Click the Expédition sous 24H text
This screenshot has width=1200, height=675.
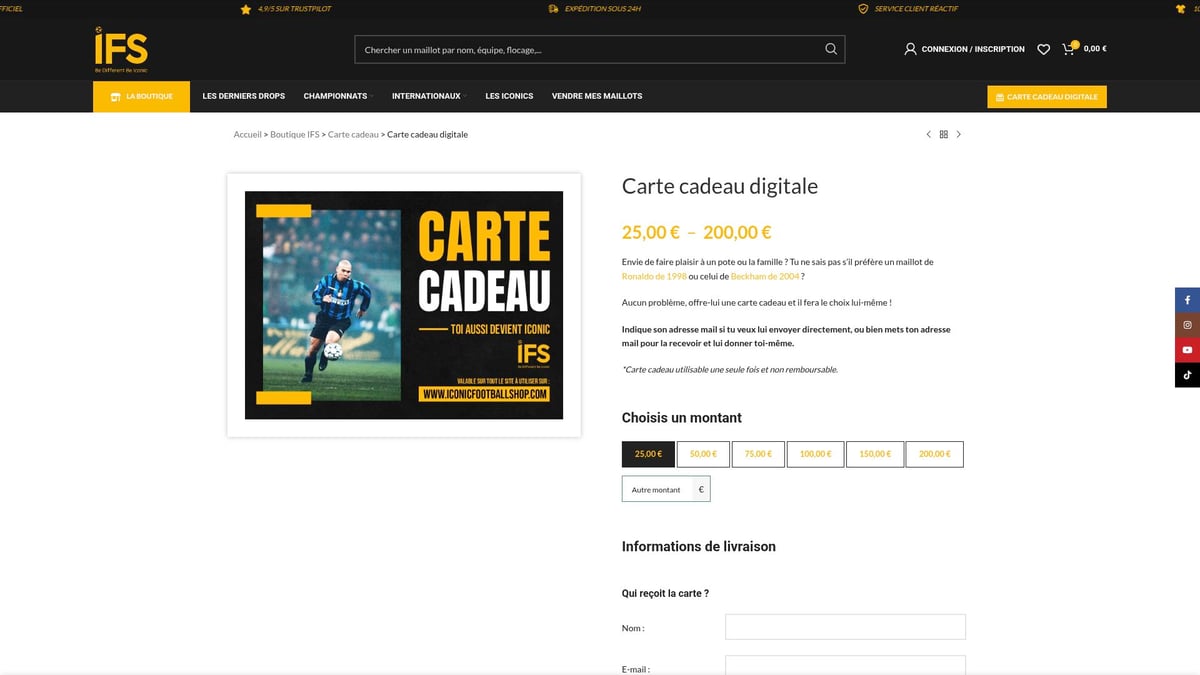pos(602,8)
